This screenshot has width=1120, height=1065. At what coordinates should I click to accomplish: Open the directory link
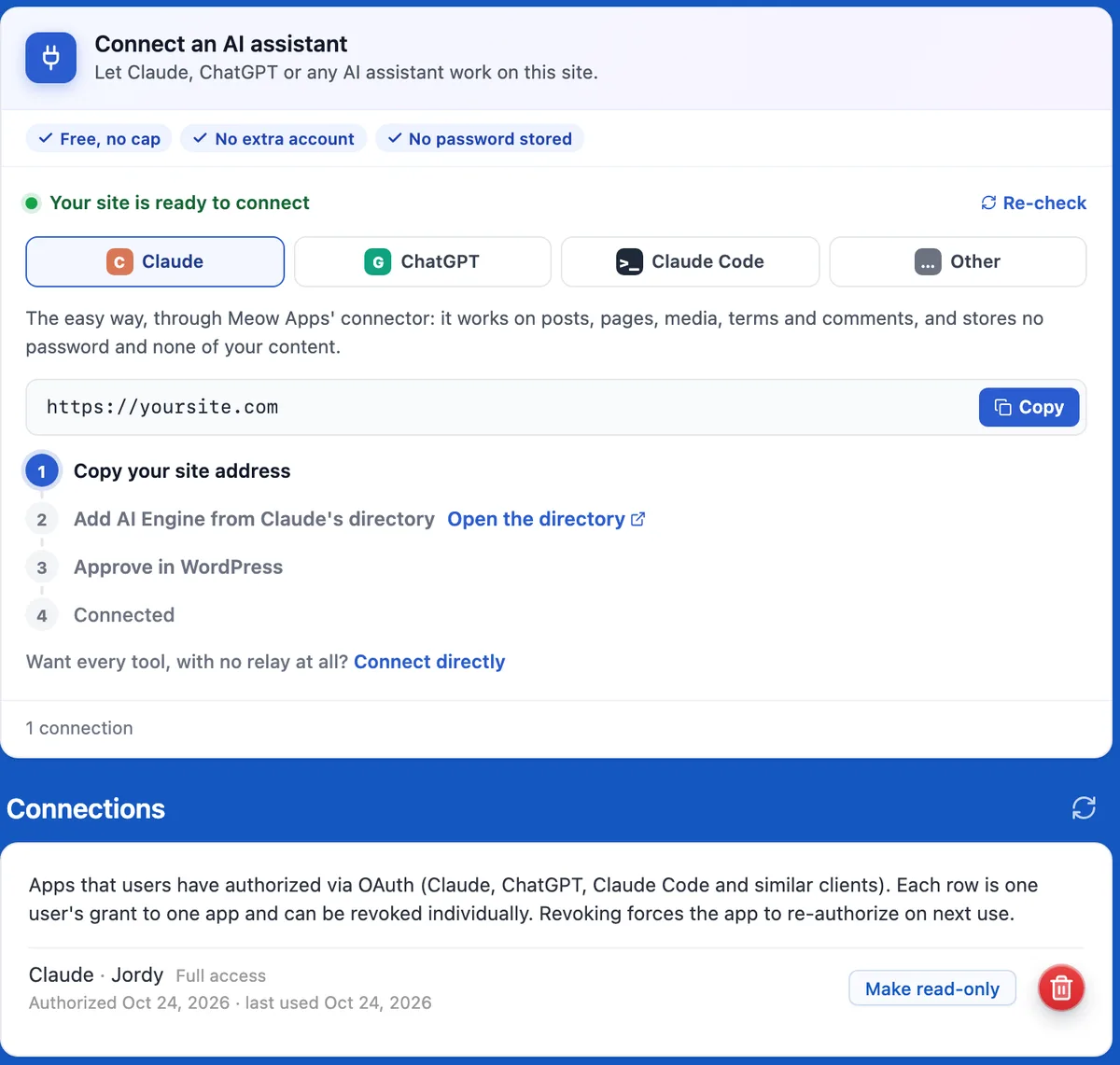[546, 519]
